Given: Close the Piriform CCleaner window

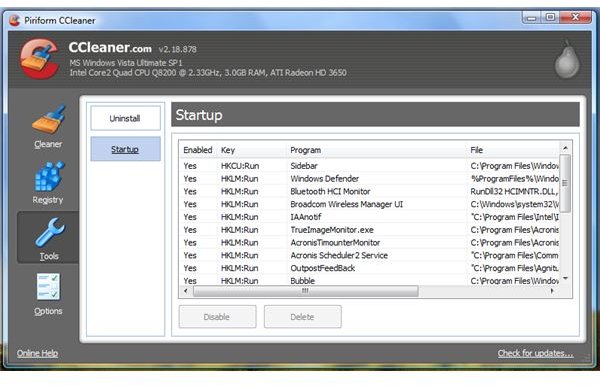Looking at the screenshot, I should (x=575, y=17).
